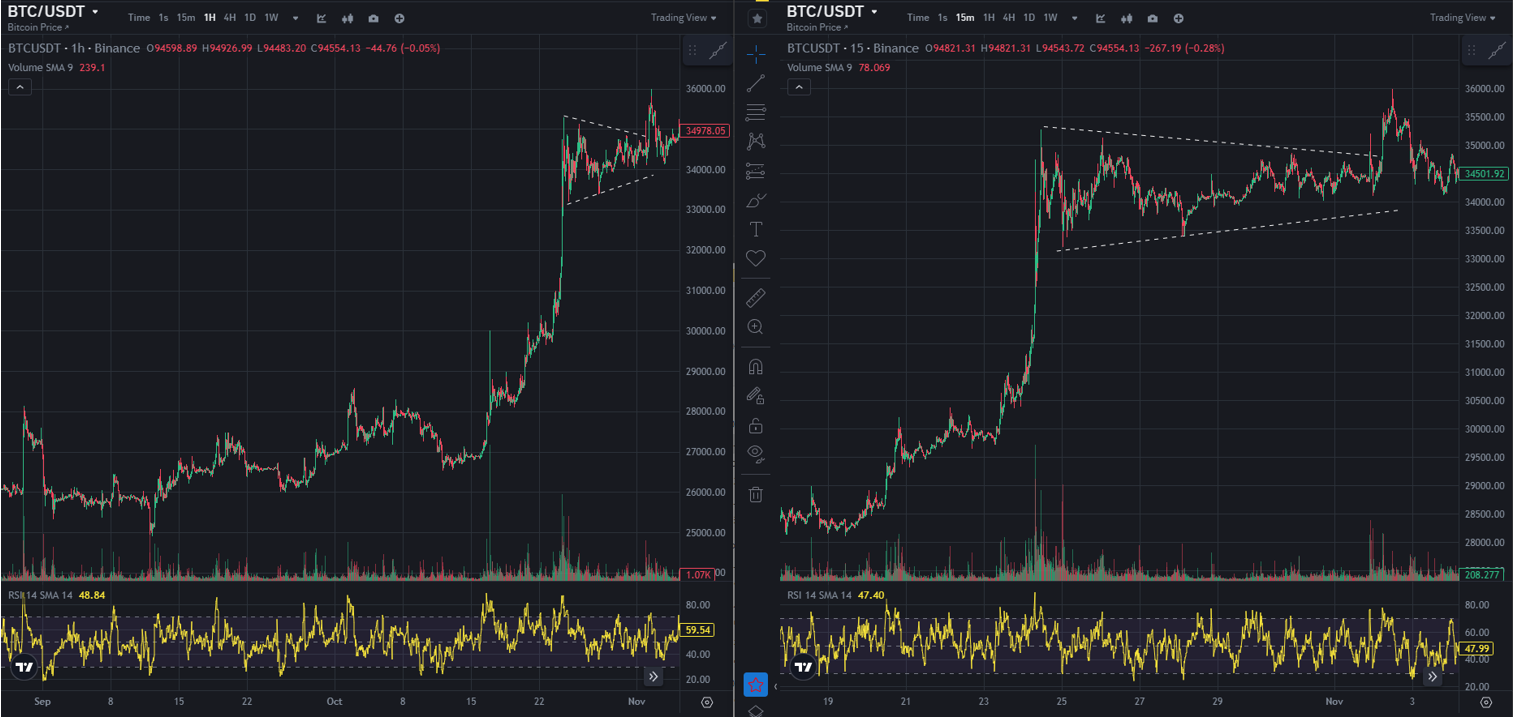This screenshot has width=1514, height=719.
Task: Open left chart settings gear at bottom
Action: (x=707, y=703)
